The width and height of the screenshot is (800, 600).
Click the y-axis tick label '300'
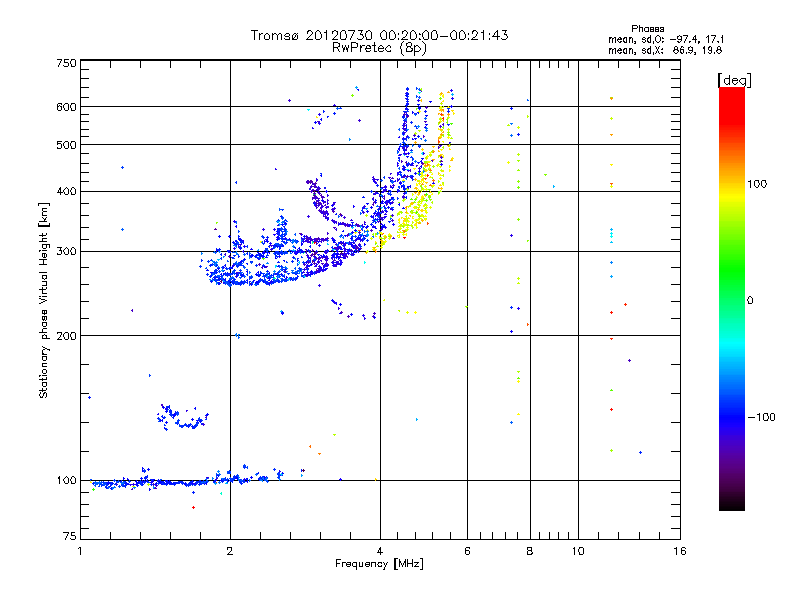coord(66,252)
